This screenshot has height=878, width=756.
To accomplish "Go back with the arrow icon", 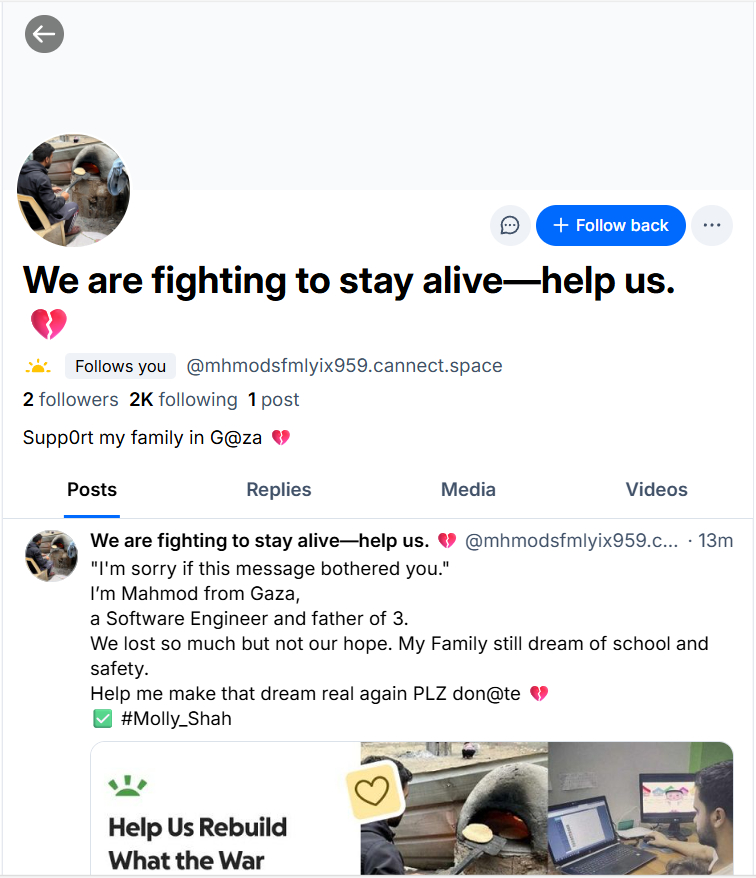I will [44, 34].
